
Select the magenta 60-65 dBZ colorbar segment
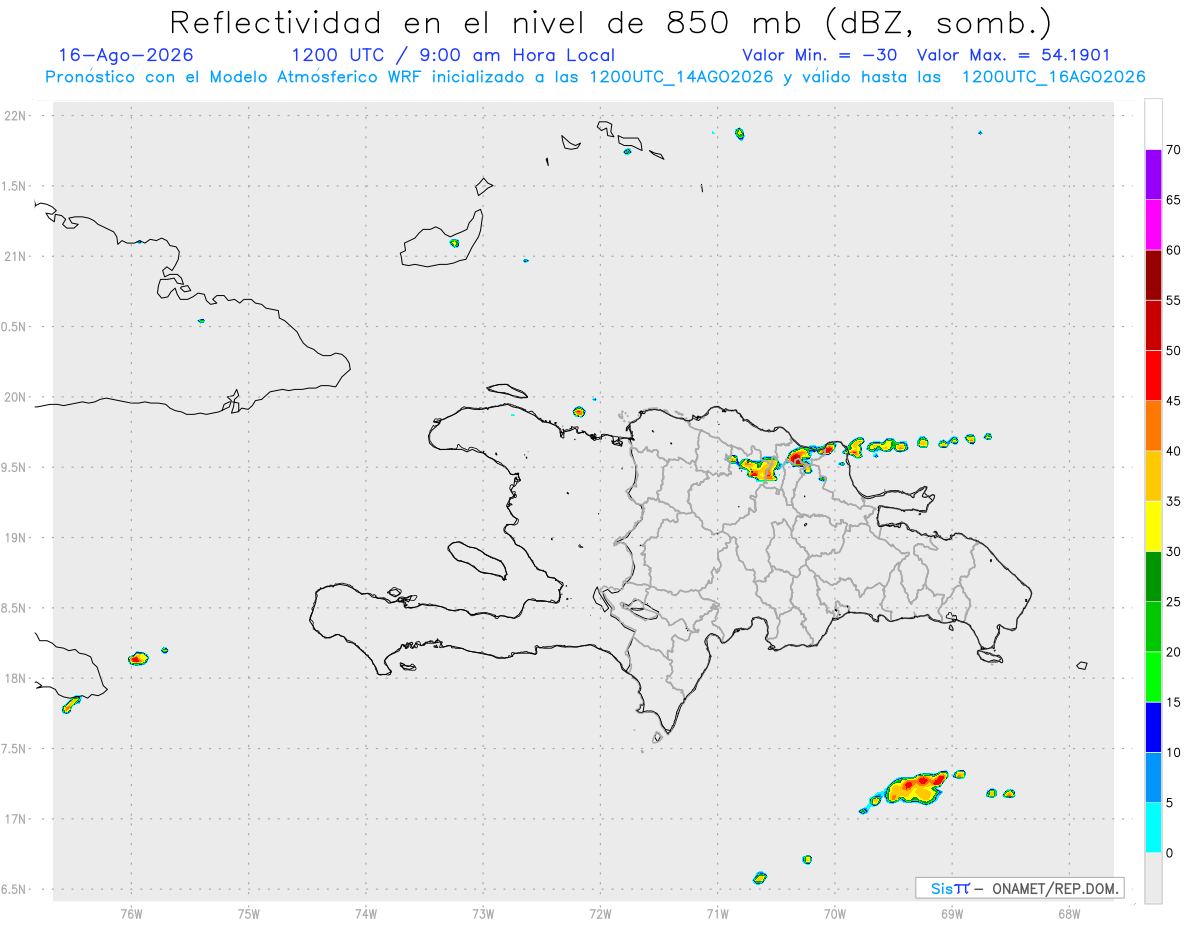pyautogui.click(x=1153, y=225)
